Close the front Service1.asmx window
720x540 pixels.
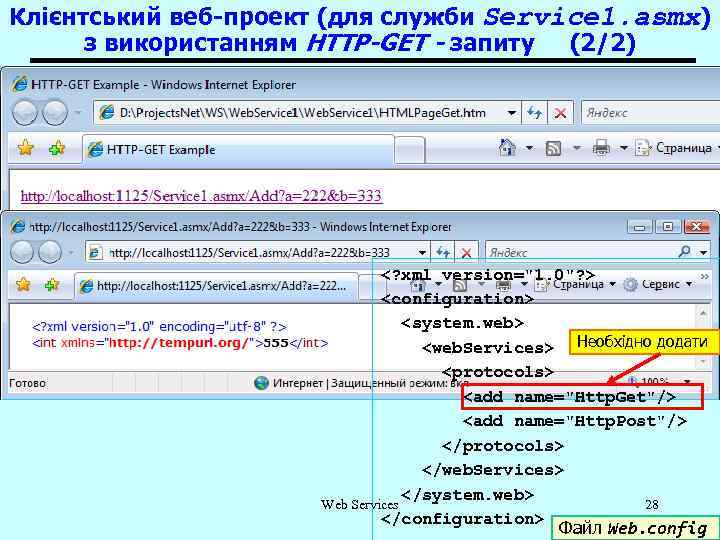click(697, 227)
